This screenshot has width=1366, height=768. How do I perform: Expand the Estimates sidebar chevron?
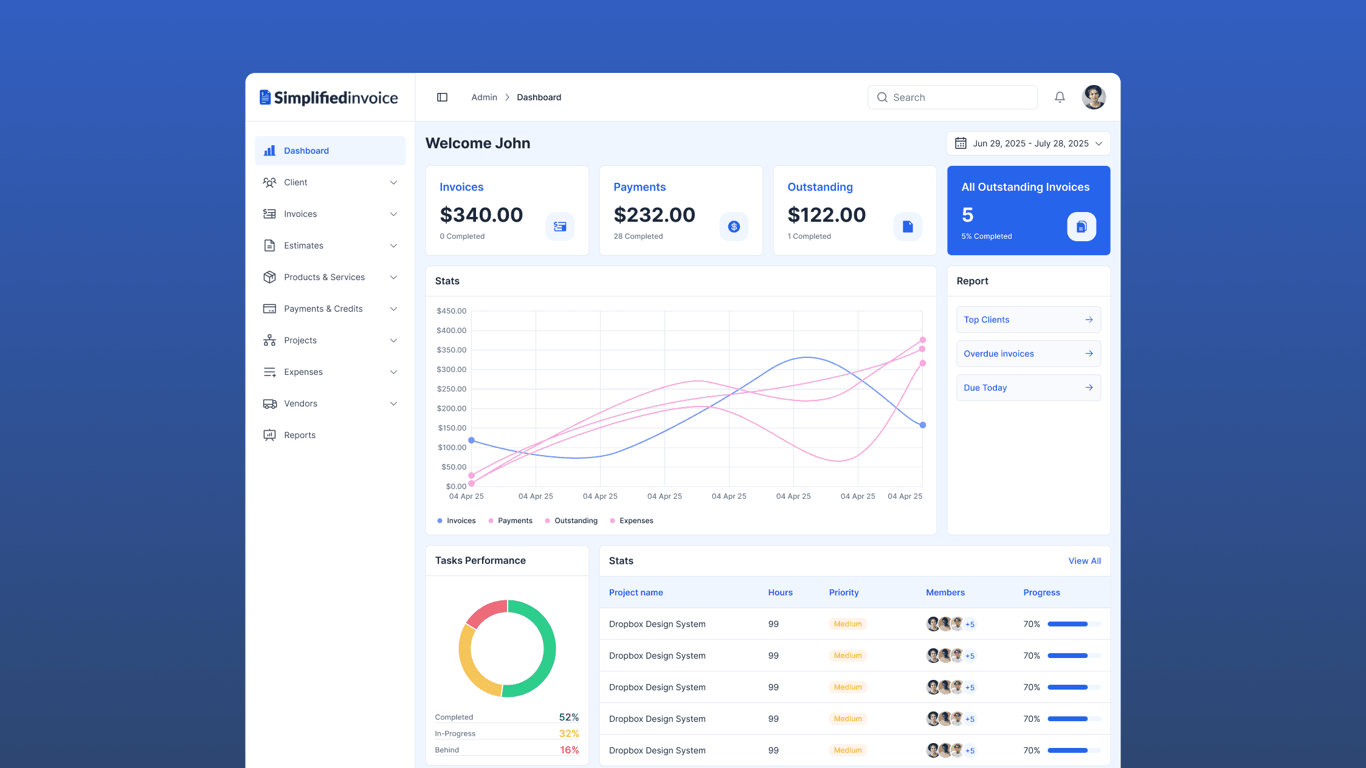click(393, 246)
